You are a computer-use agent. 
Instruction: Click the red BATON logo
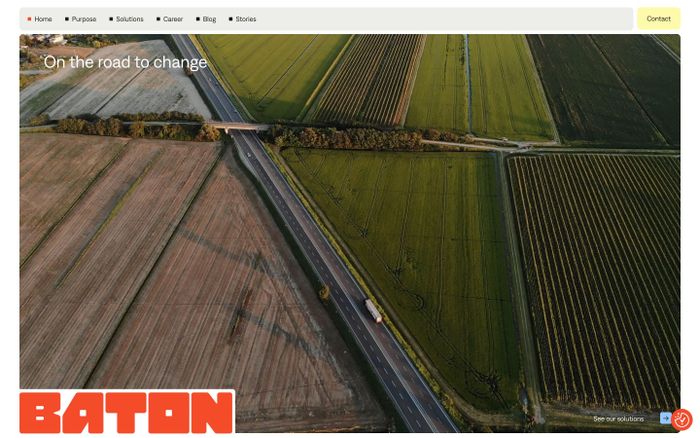pos(126,412)
